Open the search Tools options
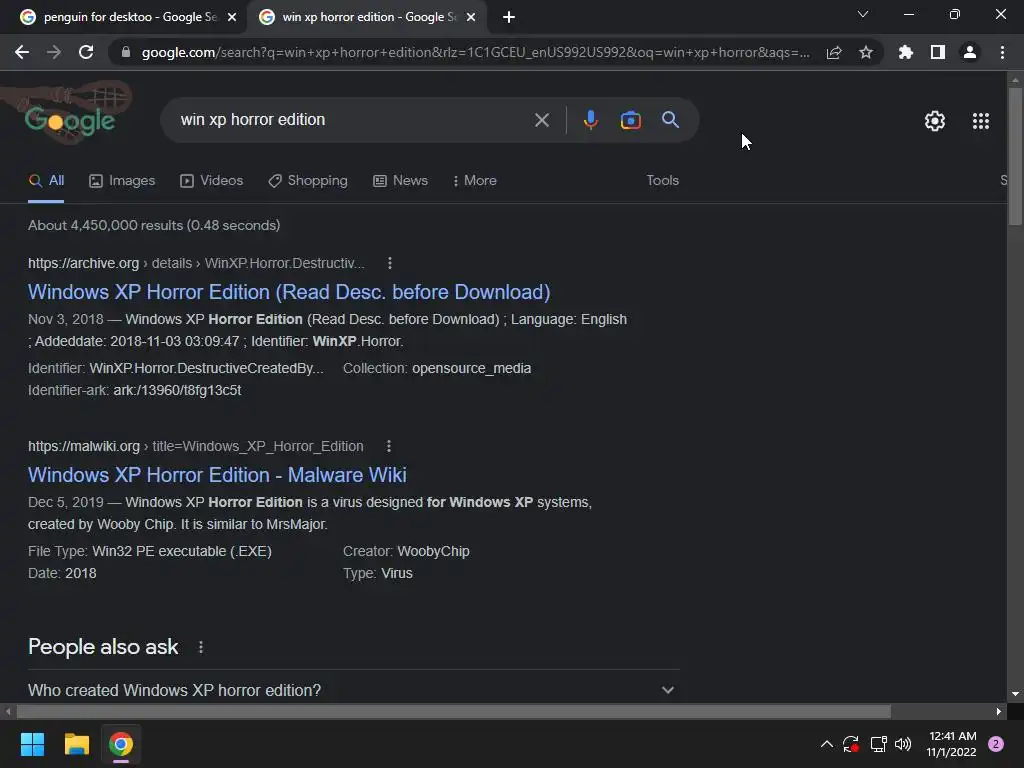 (662, 181)
